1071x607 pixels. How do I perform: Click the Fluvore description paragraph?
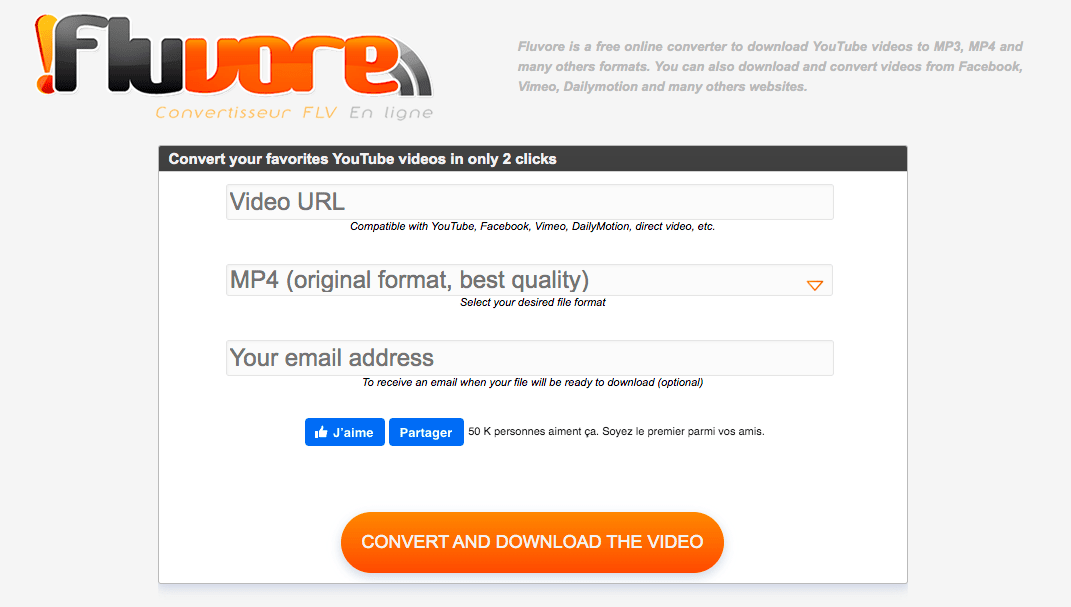pyautogui.click(x=770, y=67)
